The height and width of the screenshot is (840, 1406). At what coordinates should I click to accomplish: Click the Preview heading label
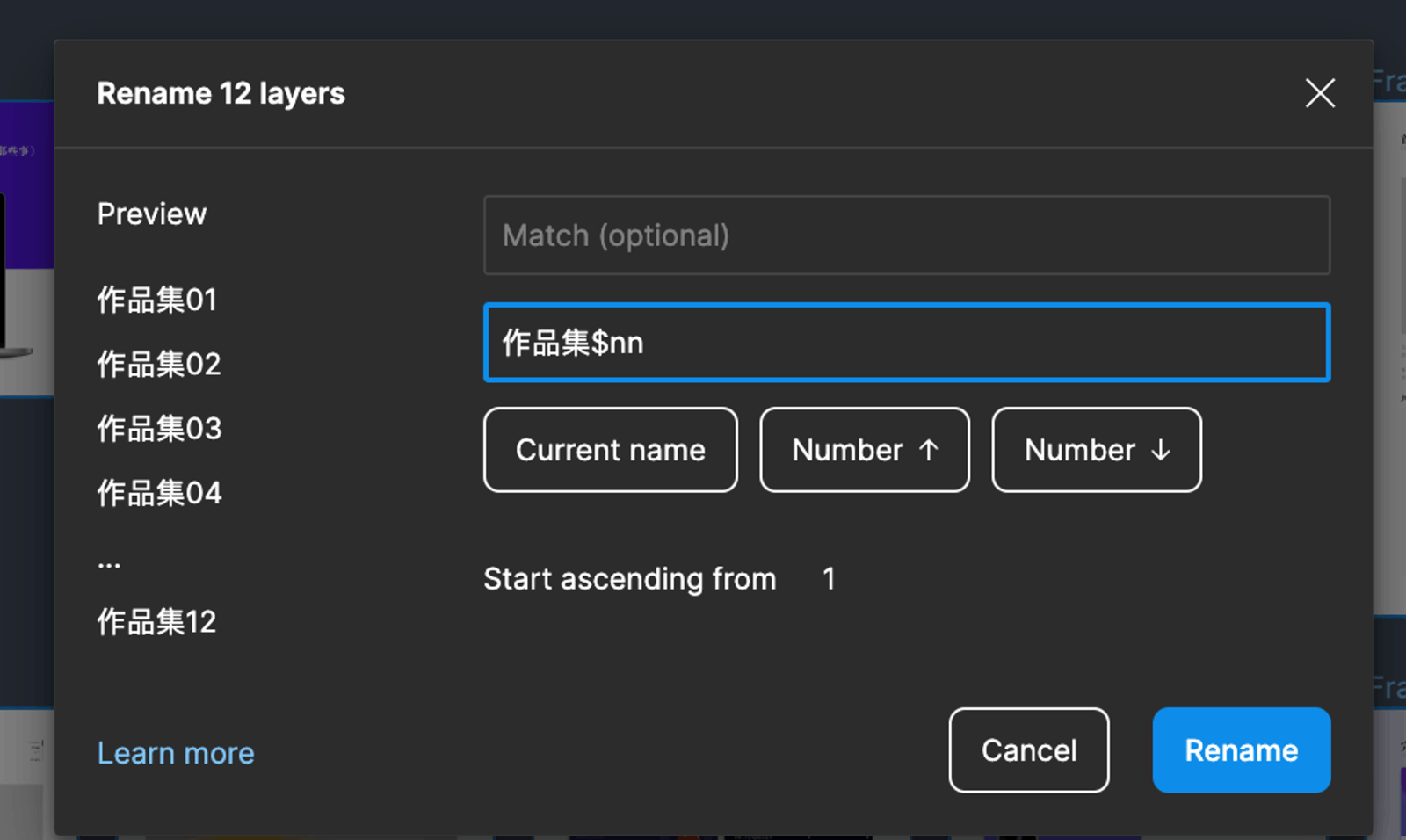(151, 214)
